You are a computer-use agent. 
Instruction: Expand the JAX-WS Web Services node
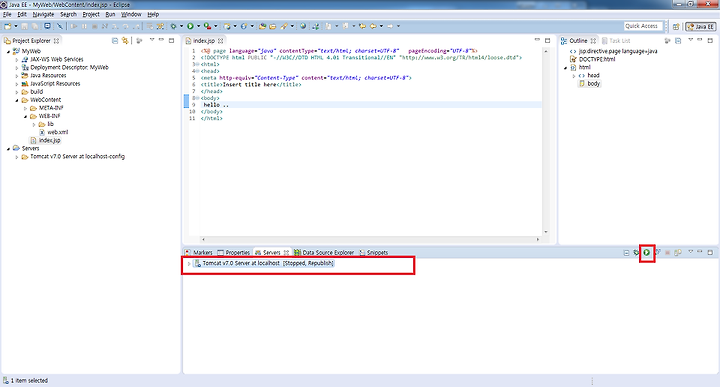click(17, 60)
